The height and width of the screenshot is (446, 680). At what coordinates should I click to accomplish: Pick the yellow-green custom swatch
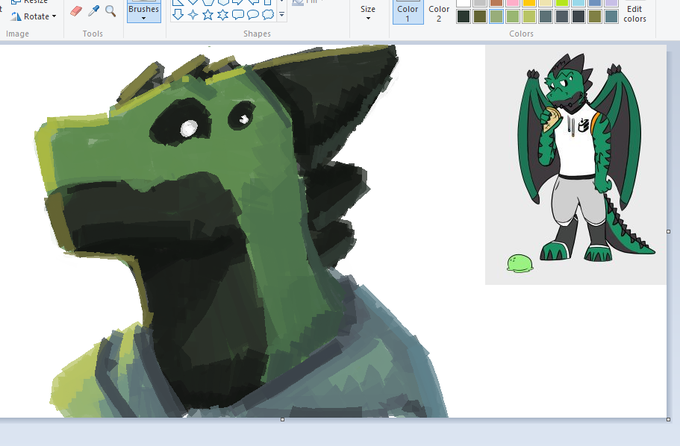pyautogui.click(x=529, y=16)
